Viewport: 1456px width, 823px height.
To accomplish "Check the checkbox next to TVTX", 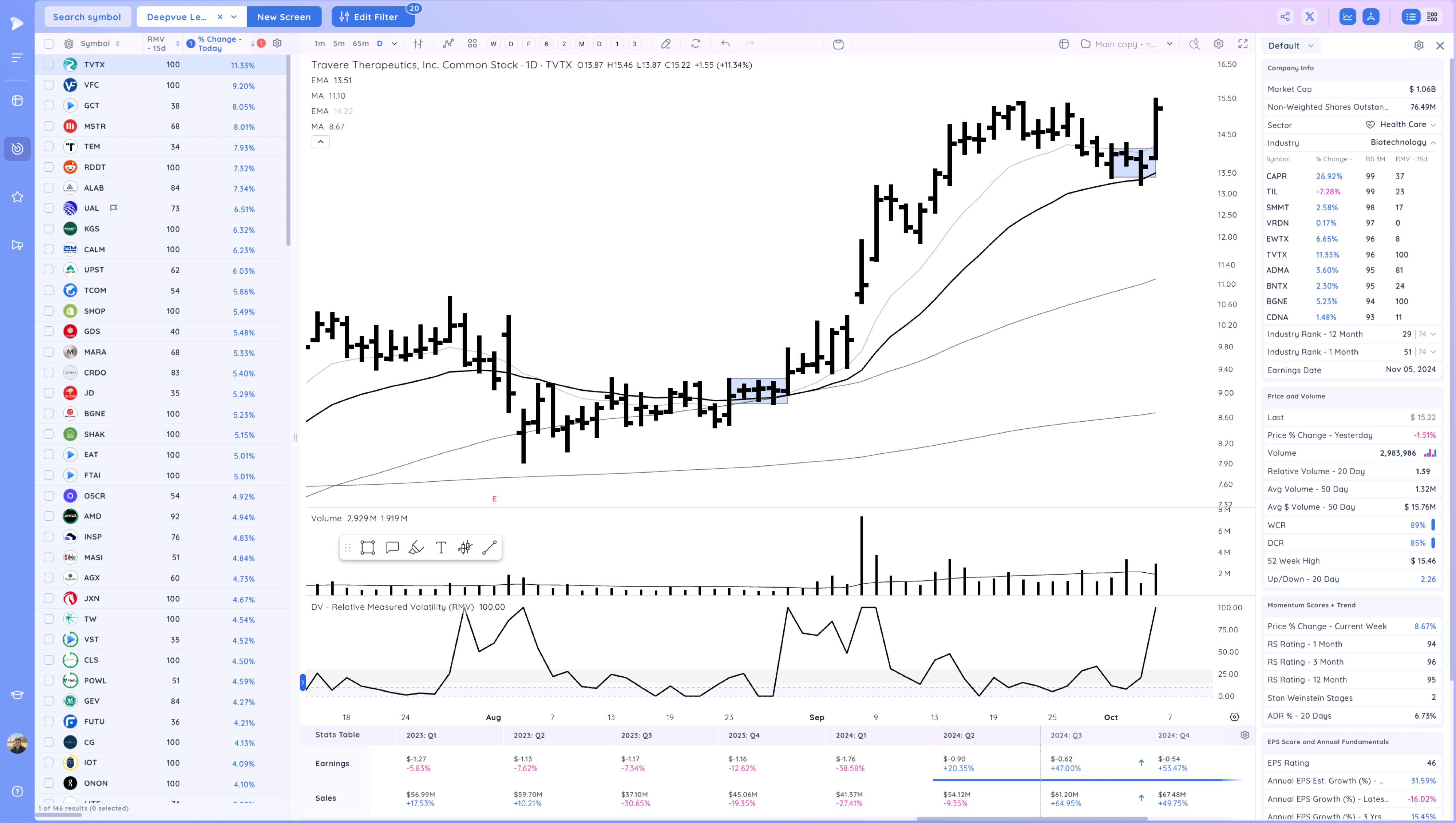I will [x=49, y=64].
